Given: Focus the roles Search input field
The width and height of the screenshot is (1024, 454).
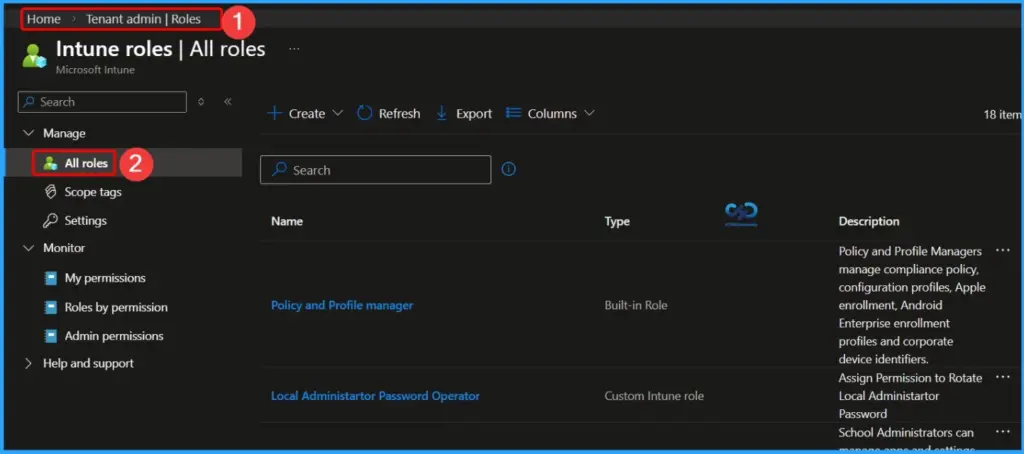Looking at the screenshot, I should tap(376, 170).
